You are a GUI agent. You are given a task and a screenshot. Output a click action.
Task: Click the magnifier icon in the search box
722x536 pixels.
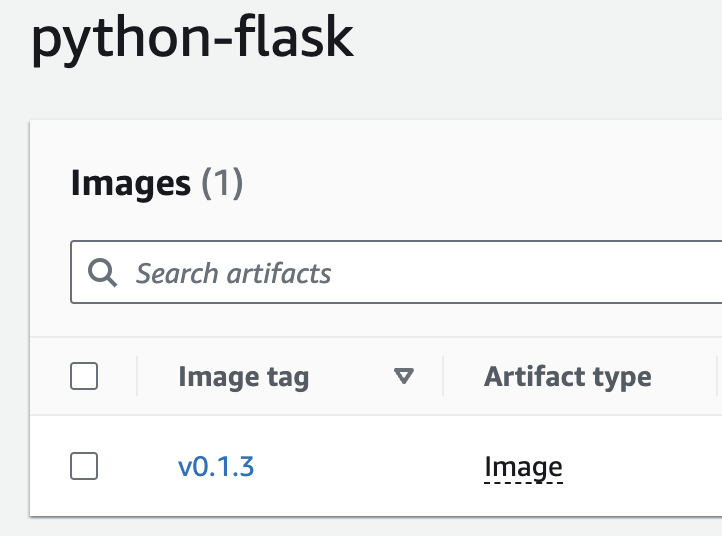[x=102, y=273]
